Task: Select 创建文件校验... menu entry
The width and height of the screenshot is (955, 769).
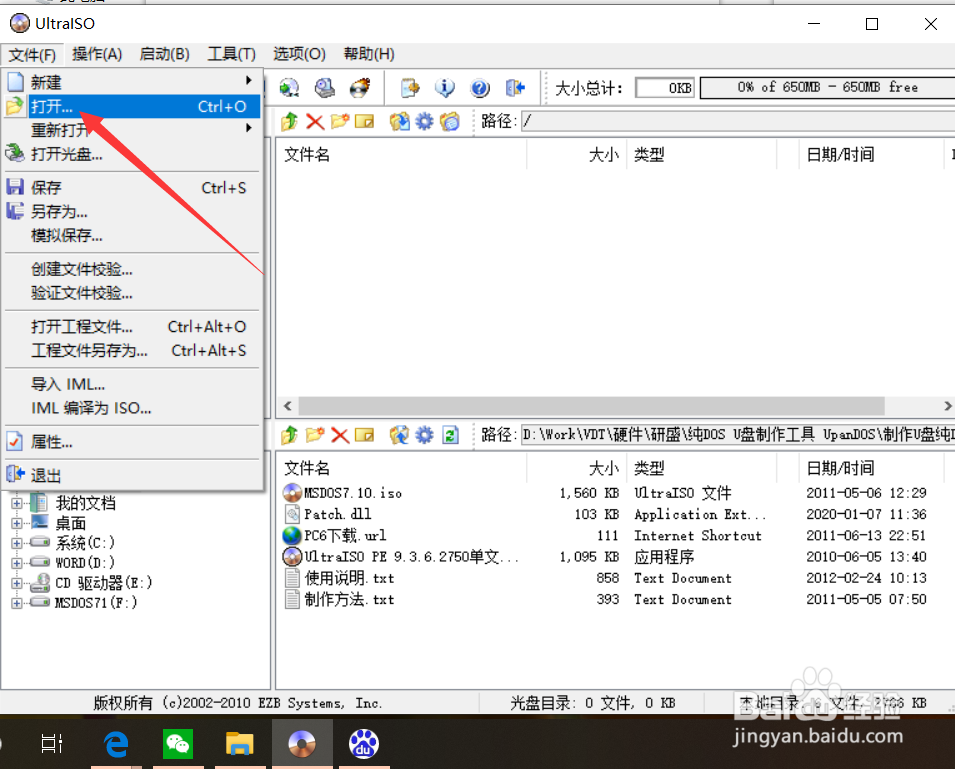Action: [x=133, y=269]
